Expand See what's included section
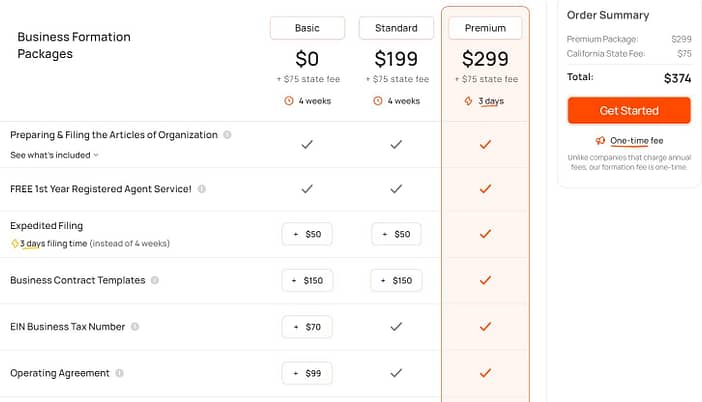702x402 pixels. [54, 155]
